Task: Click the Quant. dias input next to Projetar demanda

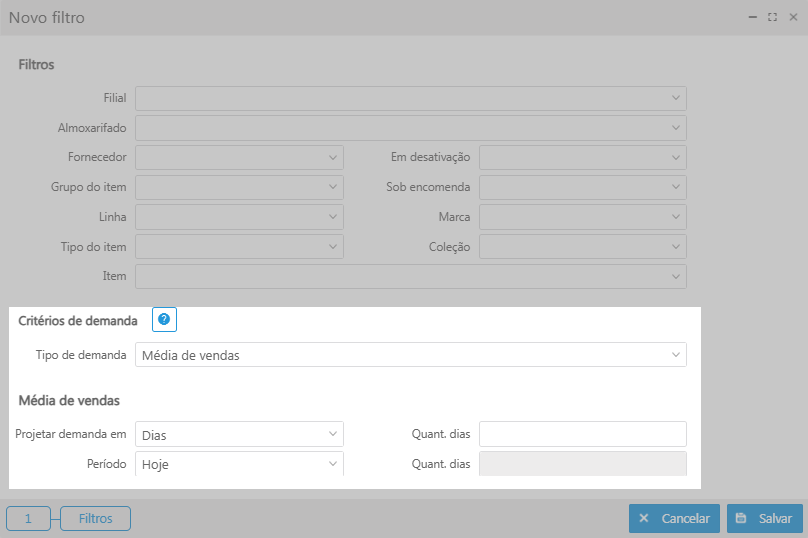Action: (x=582, y=434)
